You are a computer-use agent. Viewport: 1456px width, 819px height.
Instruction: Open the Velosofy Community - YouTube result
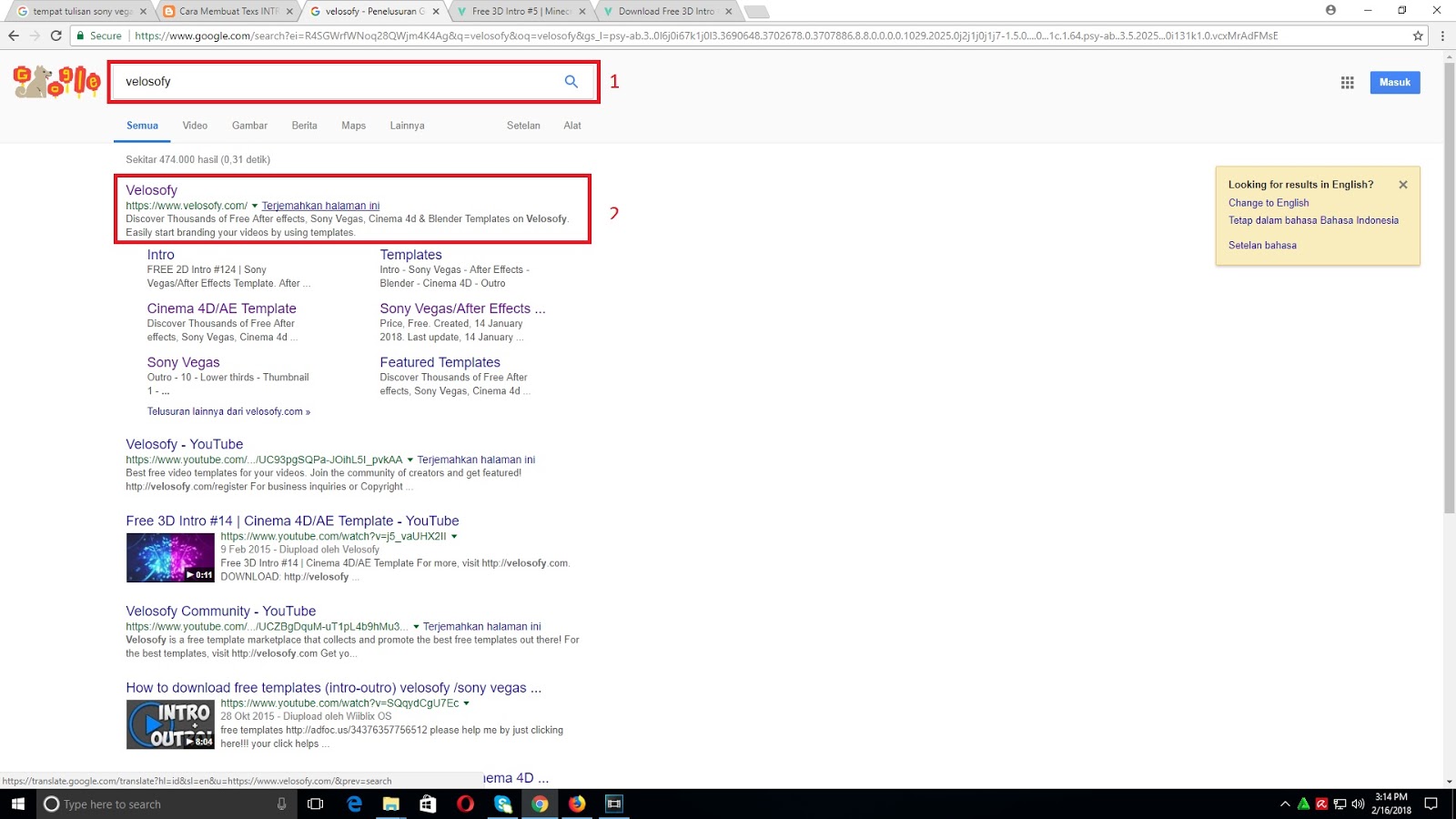pyautogui.click(x=221, y=612)
